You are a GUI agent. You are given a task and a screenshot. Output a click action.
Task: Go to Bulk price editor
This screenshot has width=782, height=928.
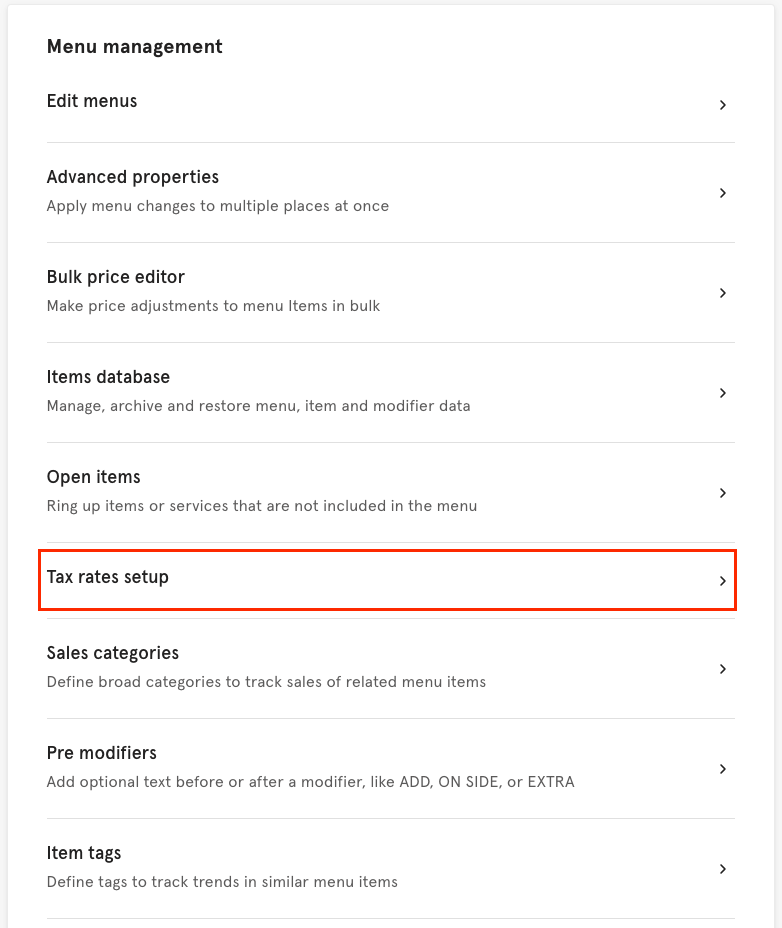click(116, 277)
